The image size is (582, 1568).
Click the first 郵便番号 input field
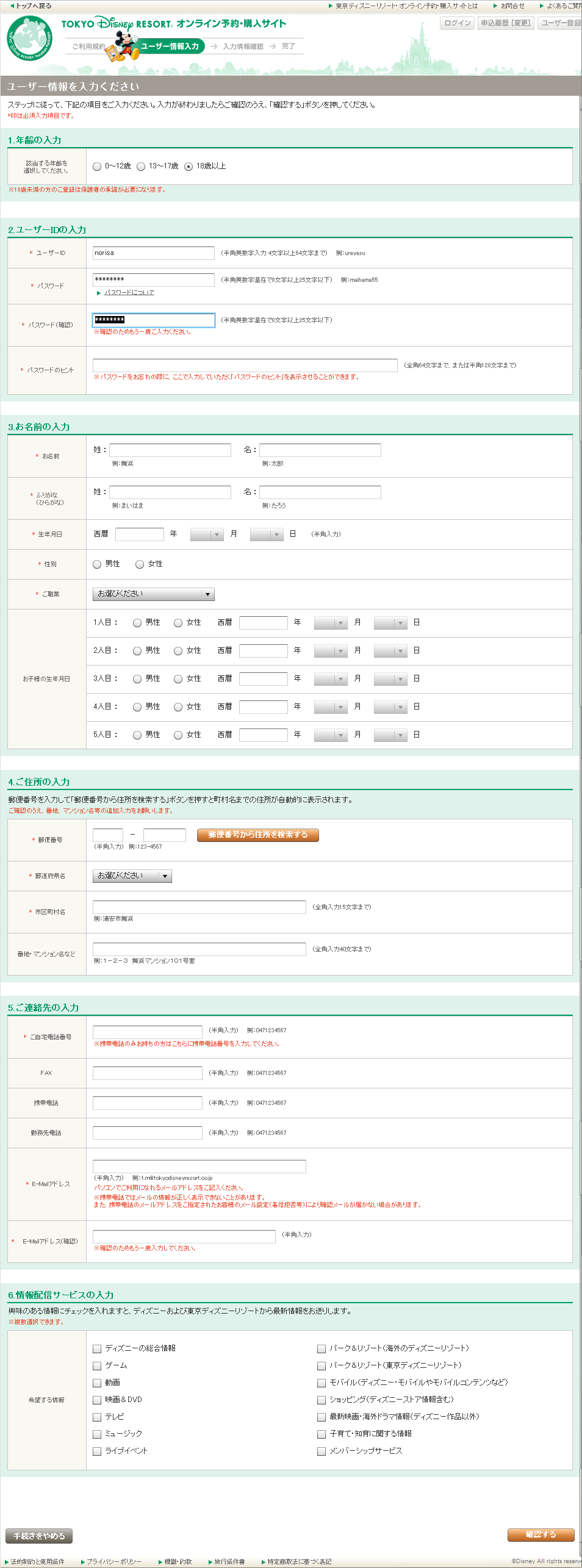tap(108, 835)
